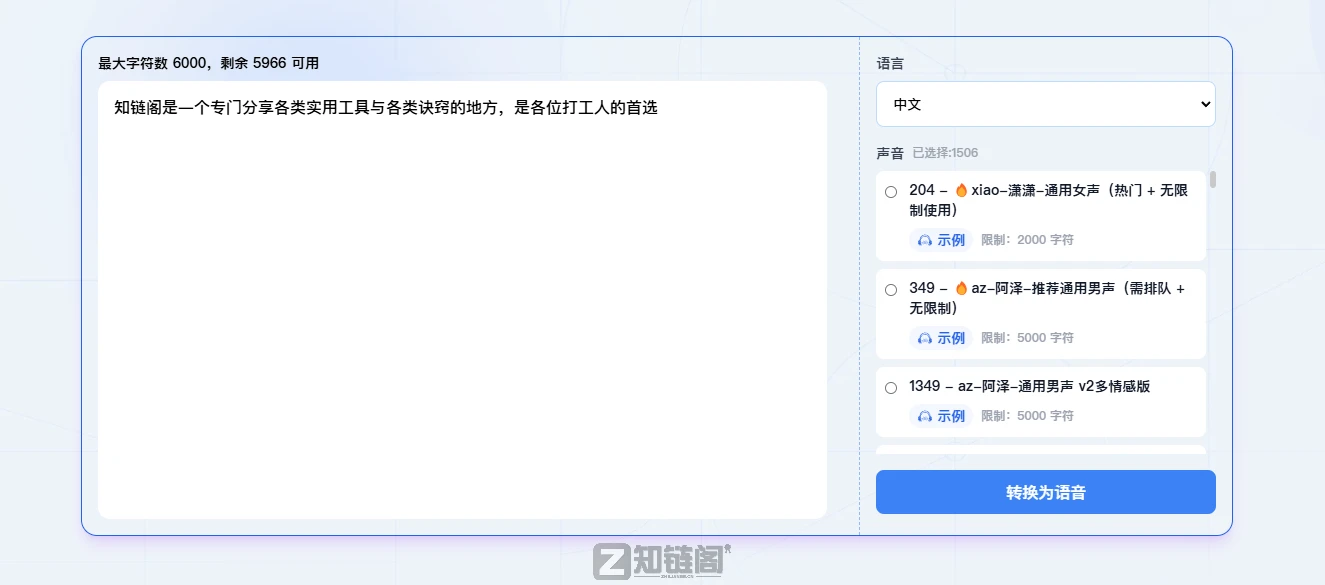Click the headphone icon on voice 349's 示例
Screen dimensions: 1325x585
[x=924, y=338]
